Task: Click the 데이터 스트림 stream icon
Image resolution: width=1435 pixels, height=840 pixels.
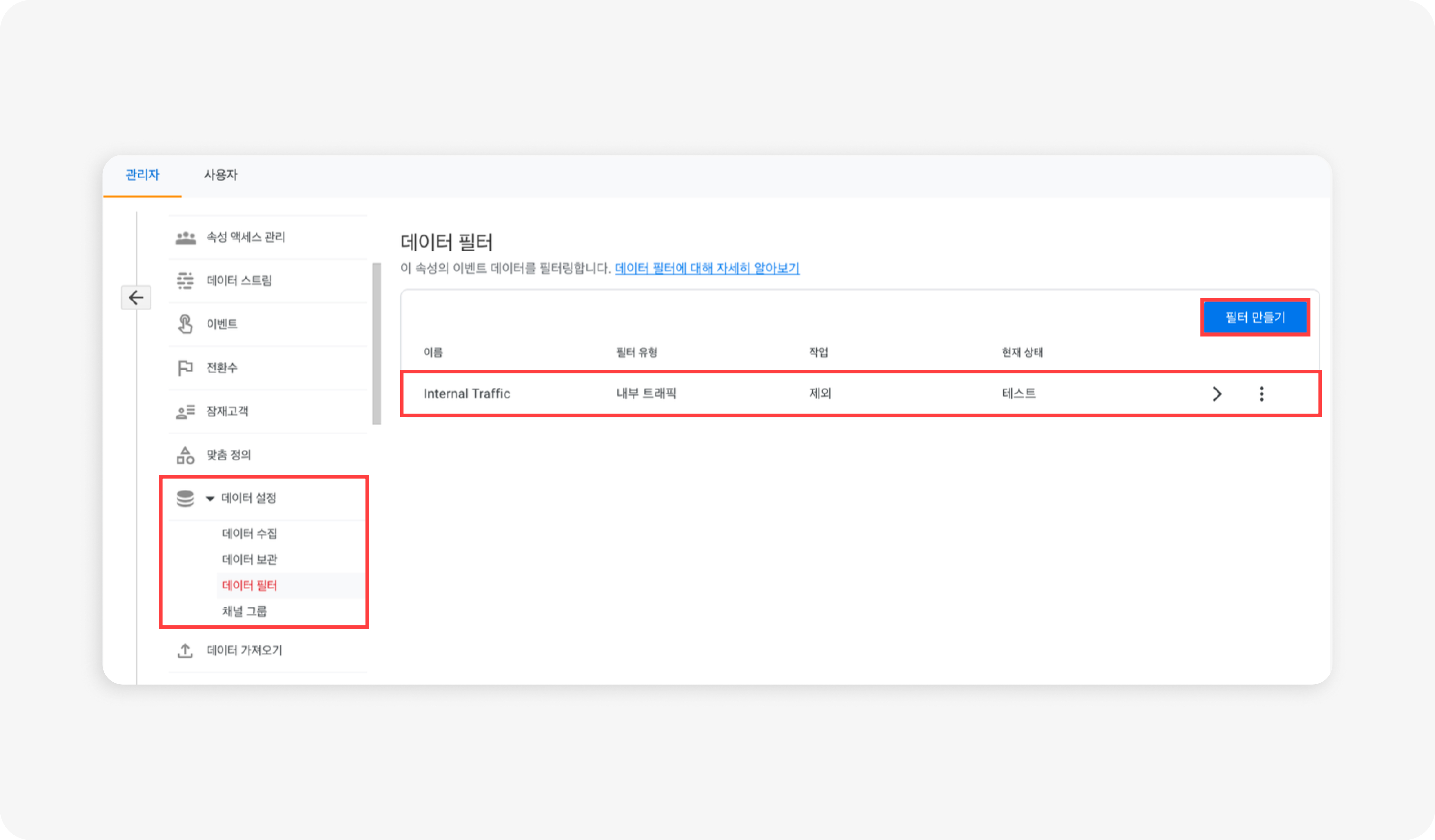Action: 185,281
